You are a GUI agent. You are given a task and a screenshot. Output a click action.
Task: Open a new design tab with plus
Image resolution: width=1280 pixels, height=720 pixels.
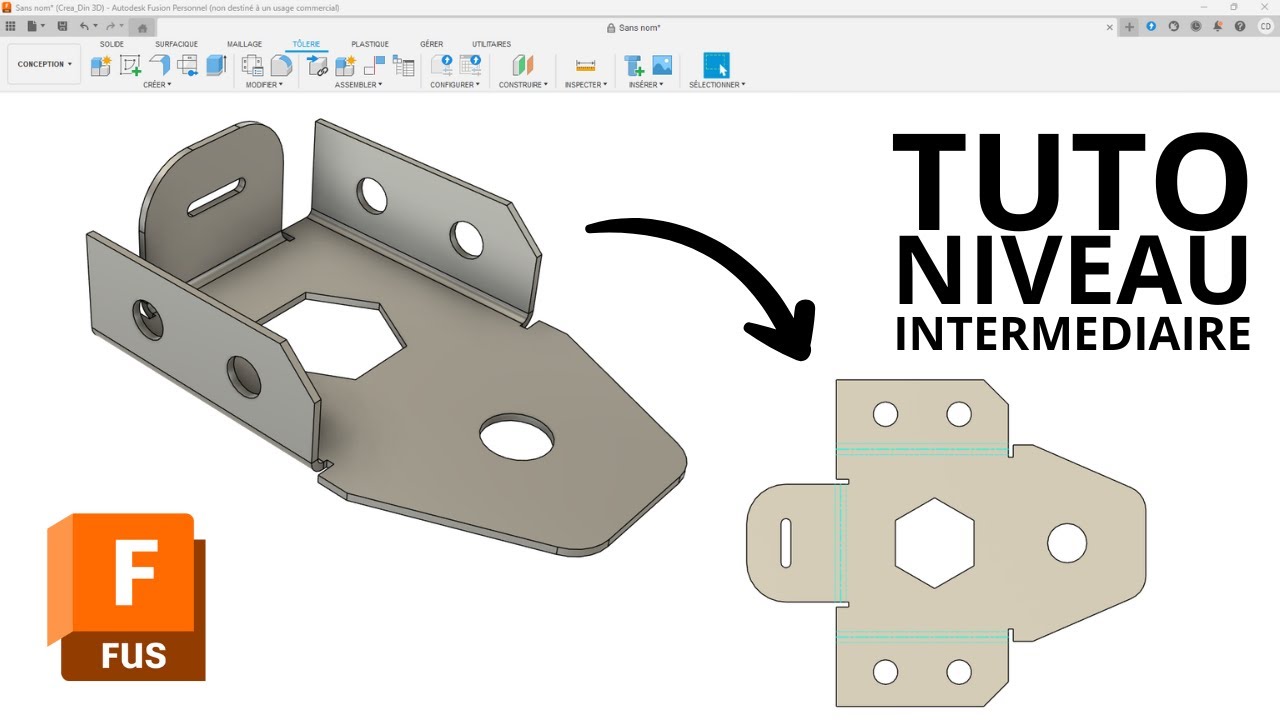tap(1129, 27)
